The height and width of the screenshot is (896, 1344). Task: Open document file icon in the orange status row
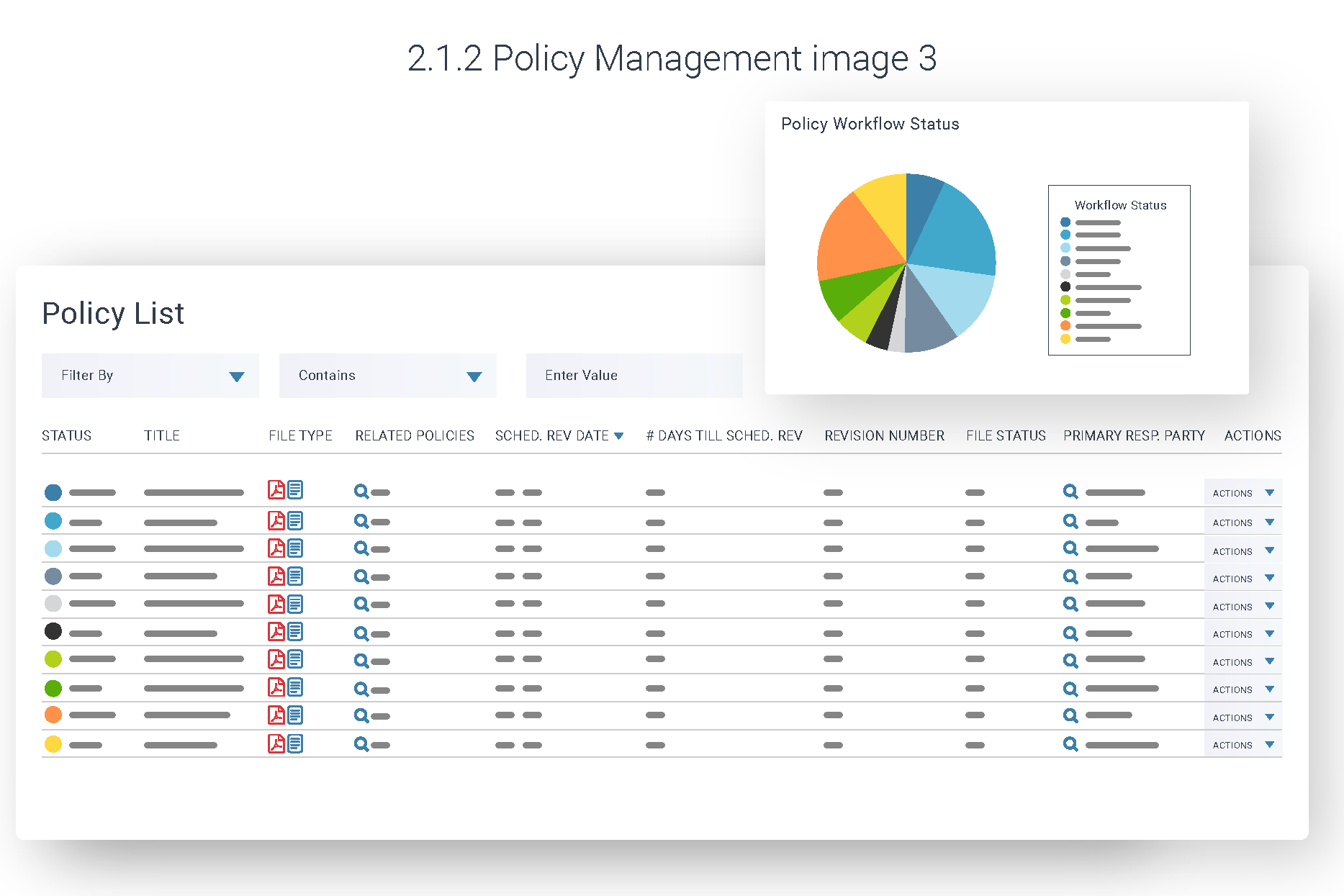click(295, 715)
